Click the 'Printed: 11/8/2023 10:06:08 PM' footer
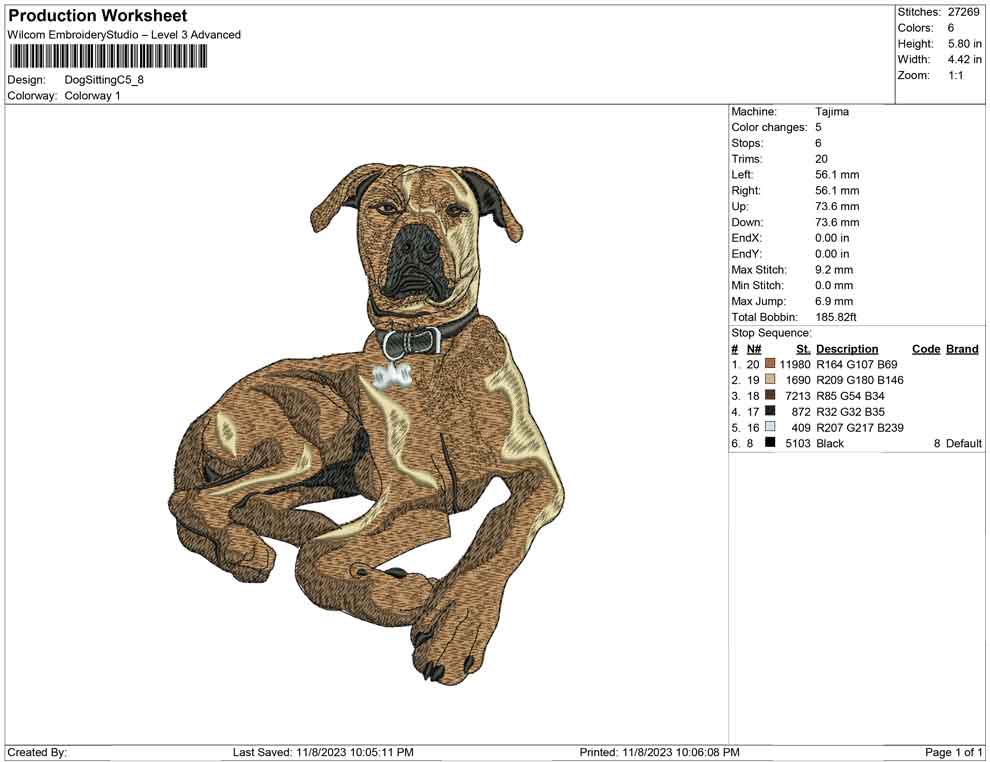 pos(659,752)
